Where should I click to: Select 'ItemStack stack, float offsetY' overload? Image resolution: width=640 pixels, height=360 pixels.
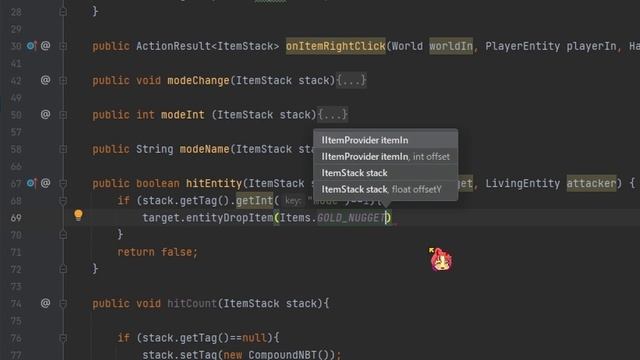(385, 189)
